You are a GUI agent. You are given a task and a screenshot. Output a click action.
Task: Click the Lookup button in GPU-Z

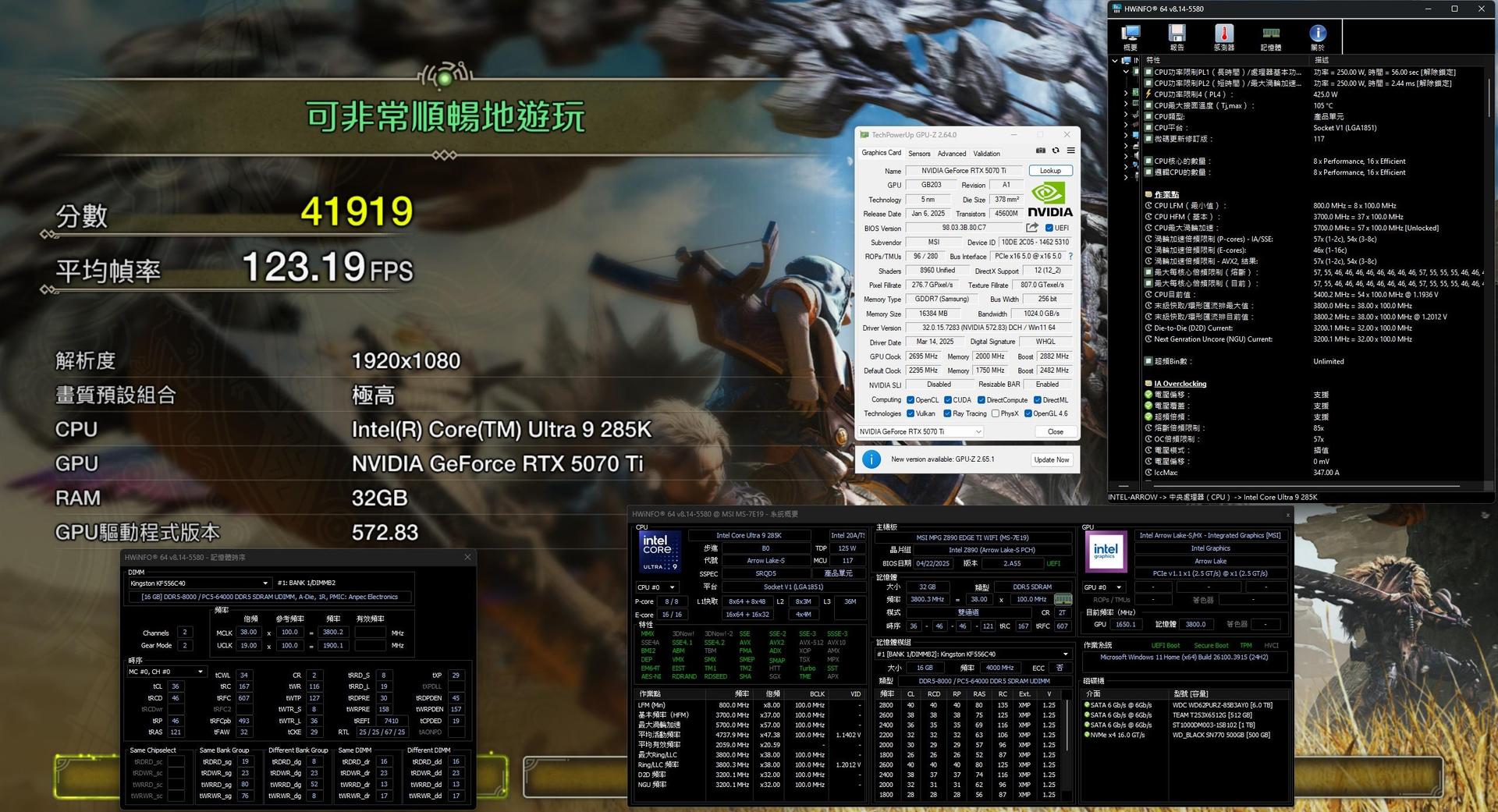pyautogui.click(x=1050, y=171)
